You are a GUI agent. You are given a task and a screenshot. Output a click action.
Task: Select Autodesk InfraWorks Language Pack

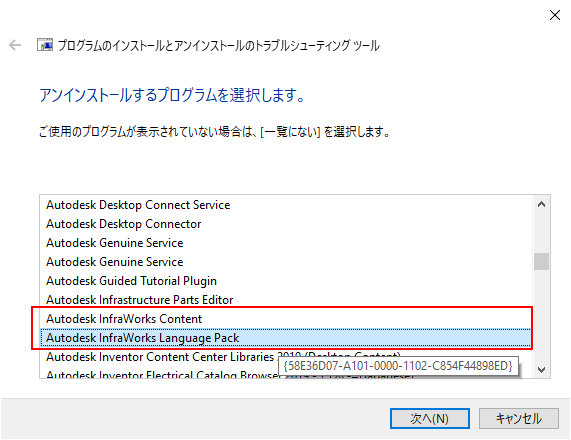click(286, 338)
